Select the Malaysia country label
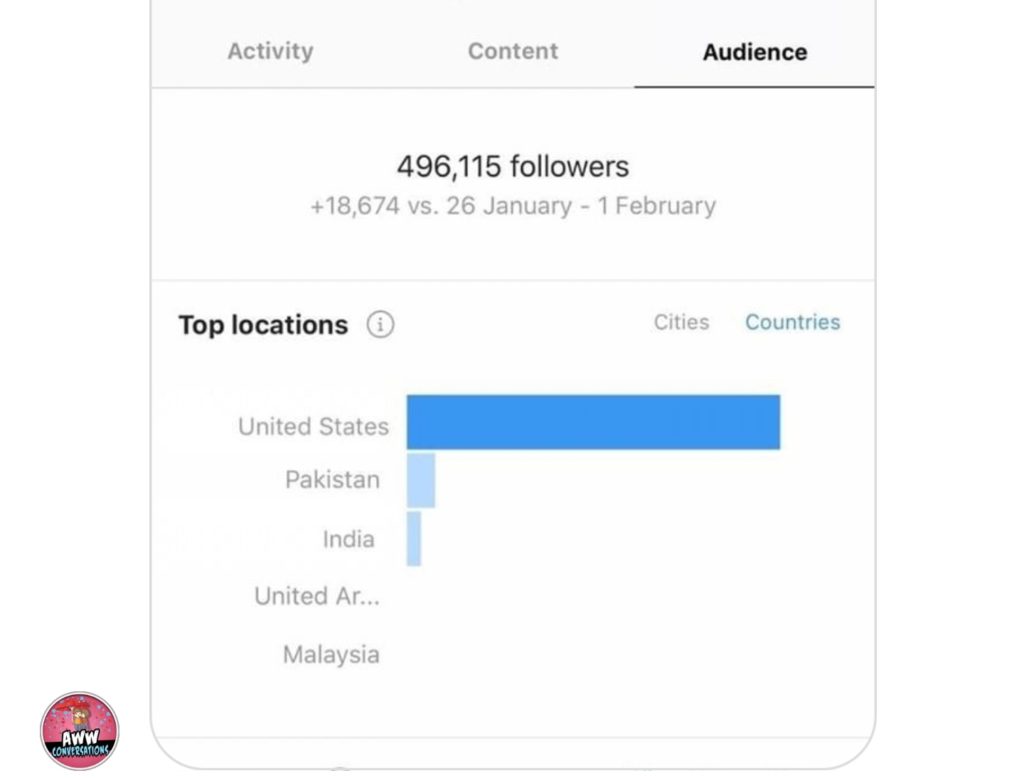 [331, 655]
